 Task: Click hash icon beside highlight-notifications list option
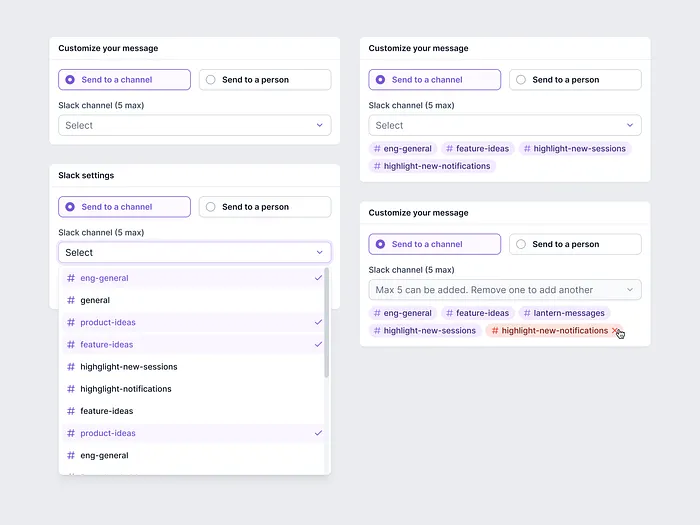70,389
